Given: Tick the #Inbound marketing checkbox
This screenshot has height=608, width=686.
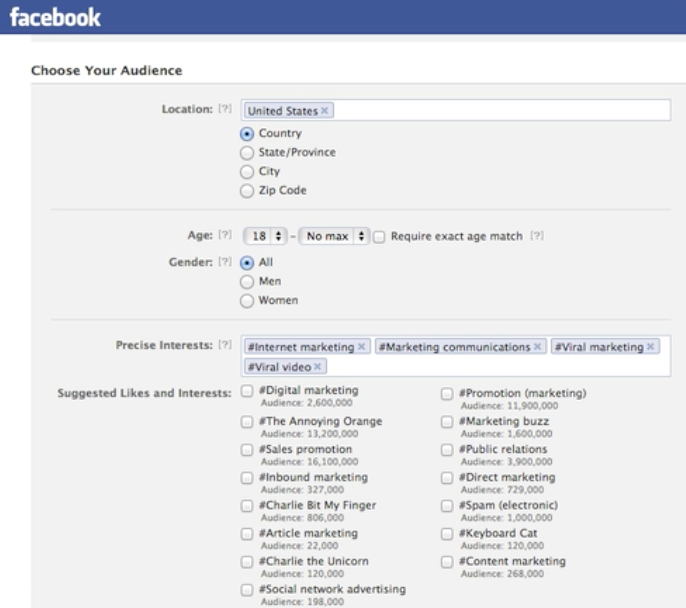Looking at the screenshot, I should click(247, 478).
